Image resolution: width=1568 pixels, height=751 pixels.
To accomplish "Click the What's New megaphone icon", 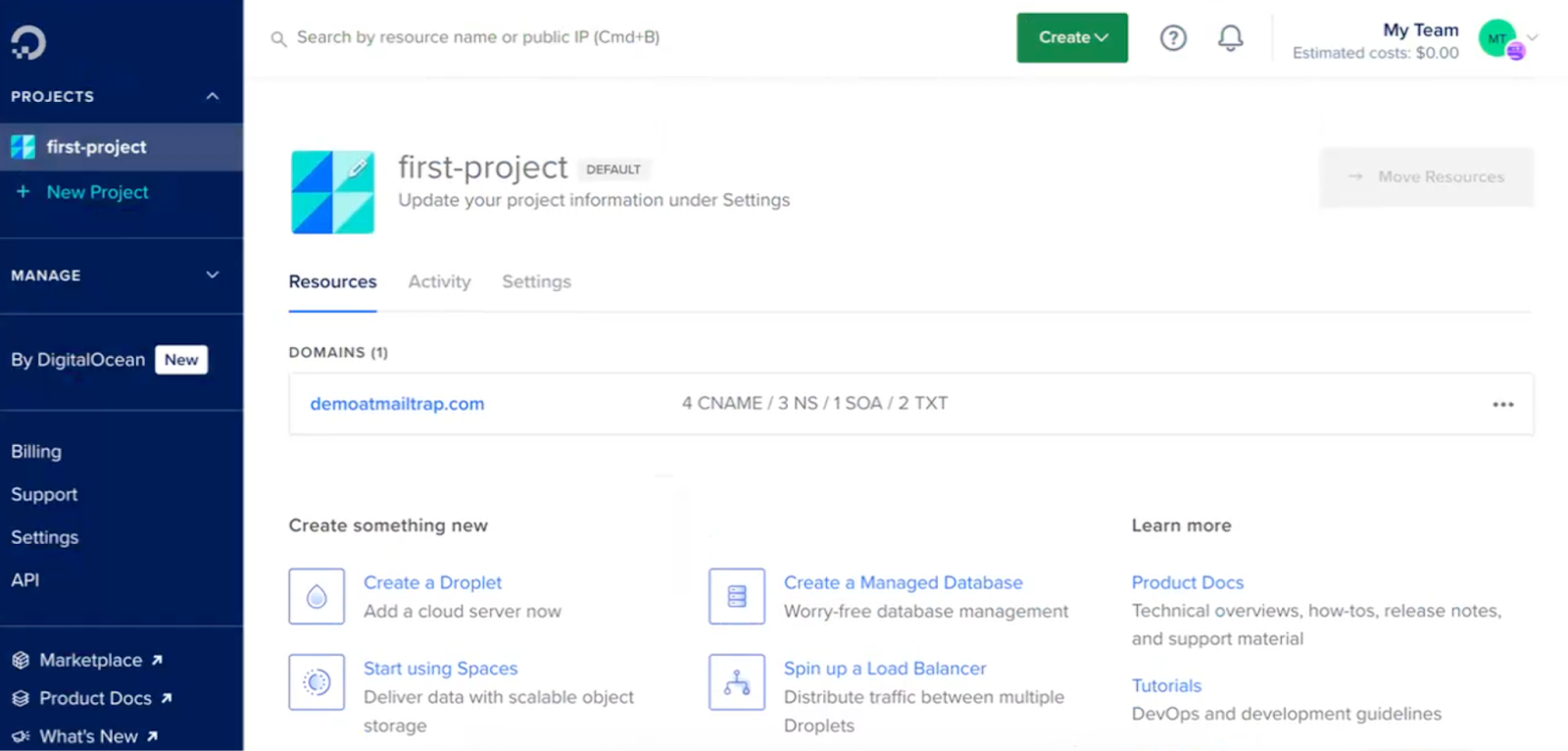I will coord(21,736).
